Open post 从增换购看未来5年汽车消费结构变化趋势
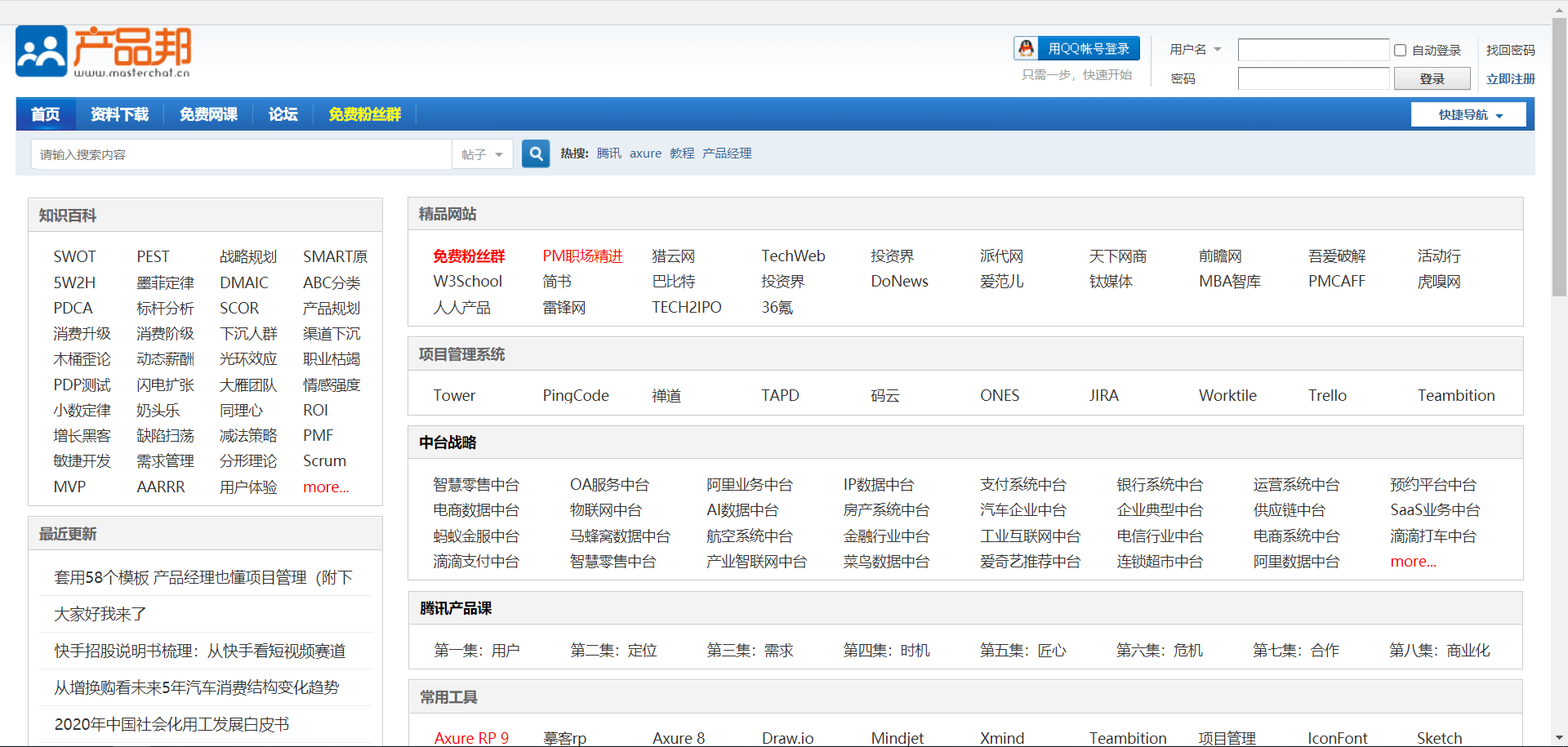 coord(196,687)
